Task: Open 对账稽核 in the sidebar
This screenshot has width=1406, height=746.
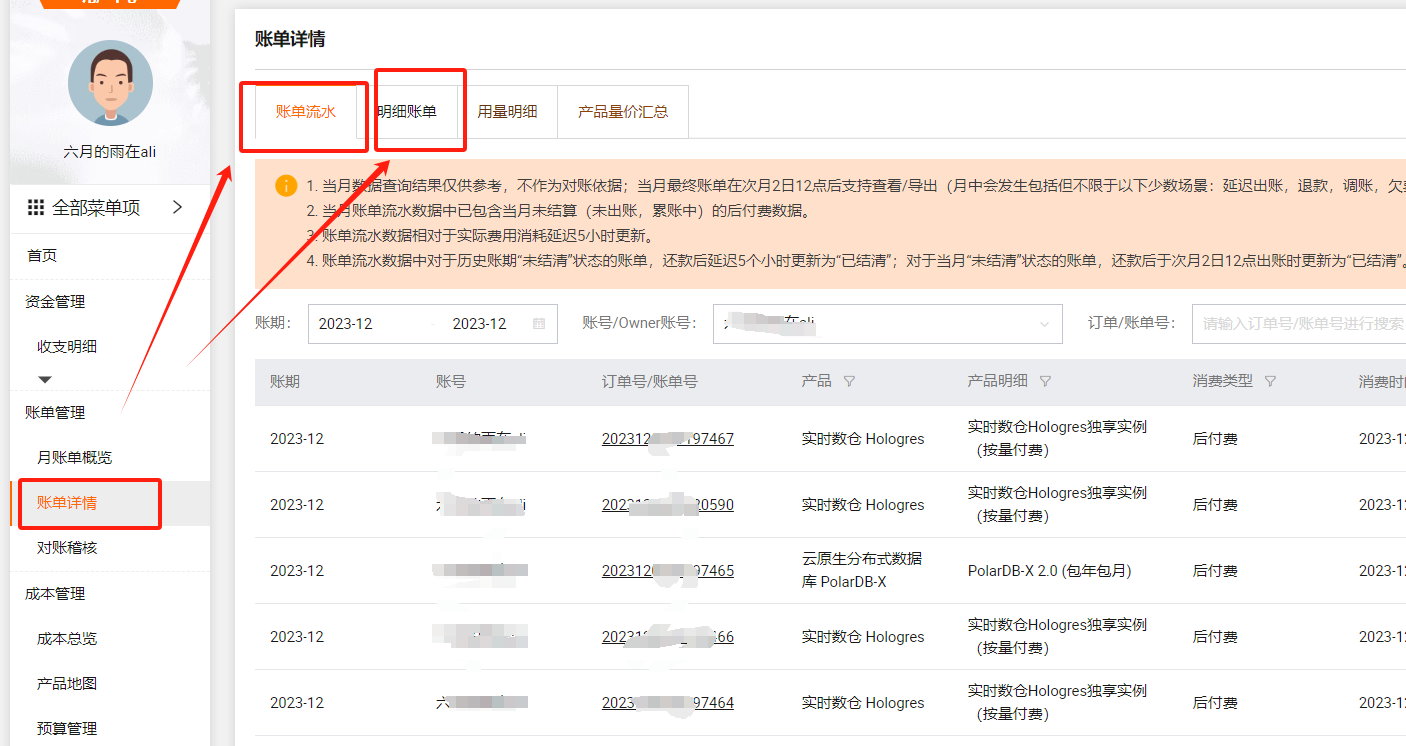Action: [67, 548]
